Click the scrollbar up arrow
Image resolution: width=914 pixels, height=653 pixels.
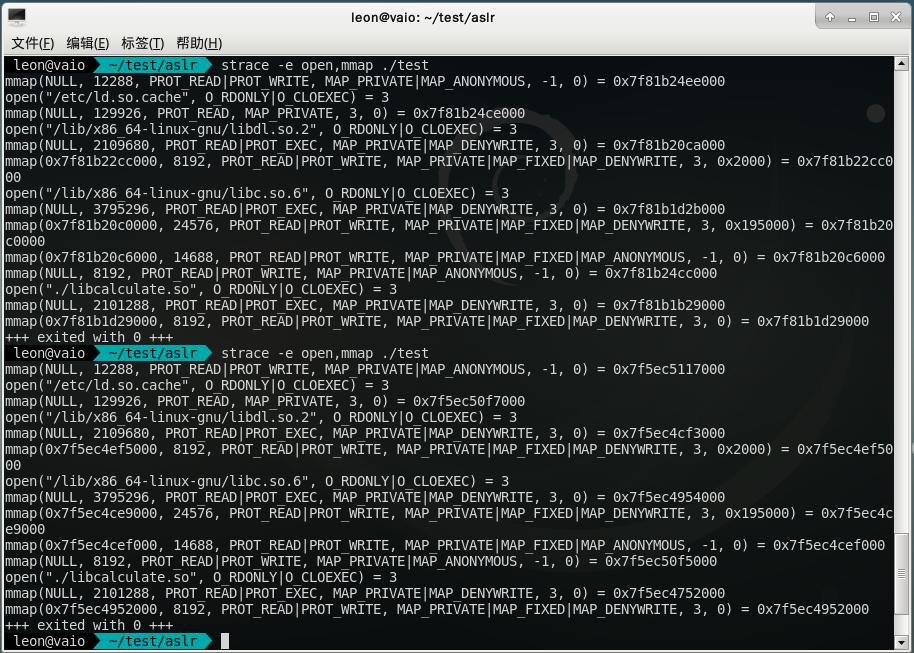[901, 63]
